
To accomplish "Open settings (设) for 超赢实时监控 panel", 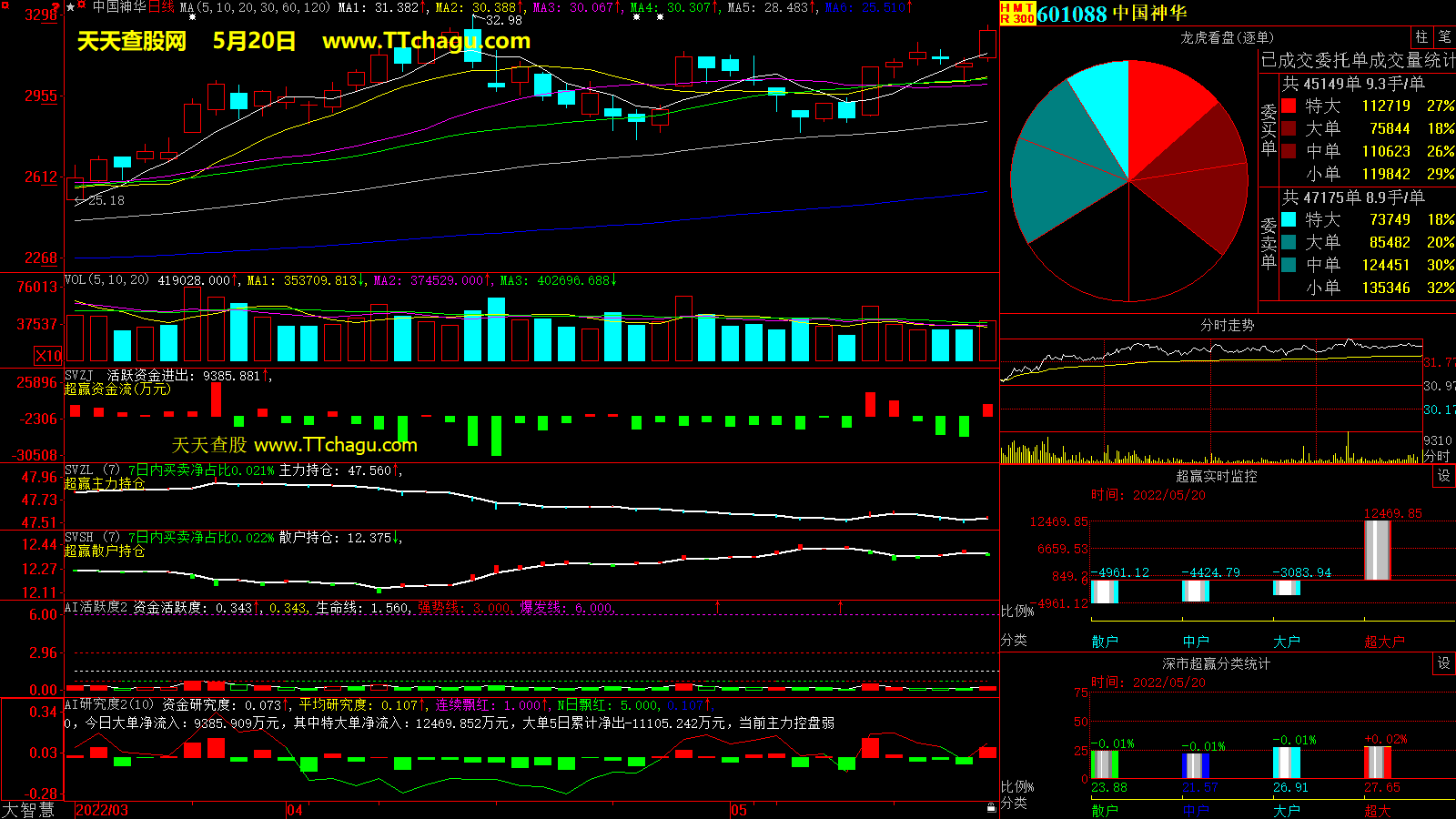I will click(x=1444, y=476).
